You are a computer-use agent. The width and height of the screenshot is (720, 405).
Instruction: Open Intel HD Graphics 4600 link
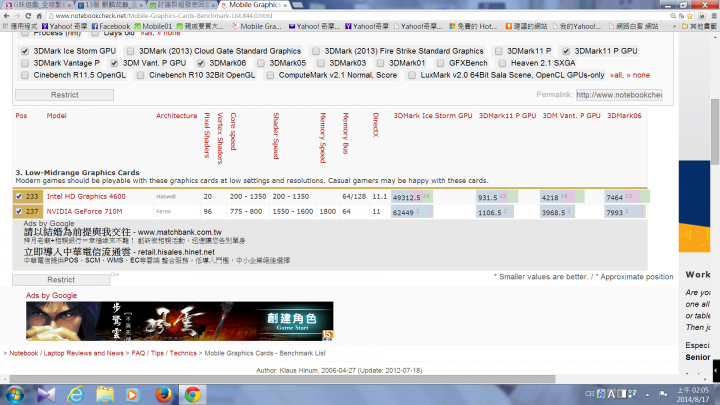click(86, 197)
